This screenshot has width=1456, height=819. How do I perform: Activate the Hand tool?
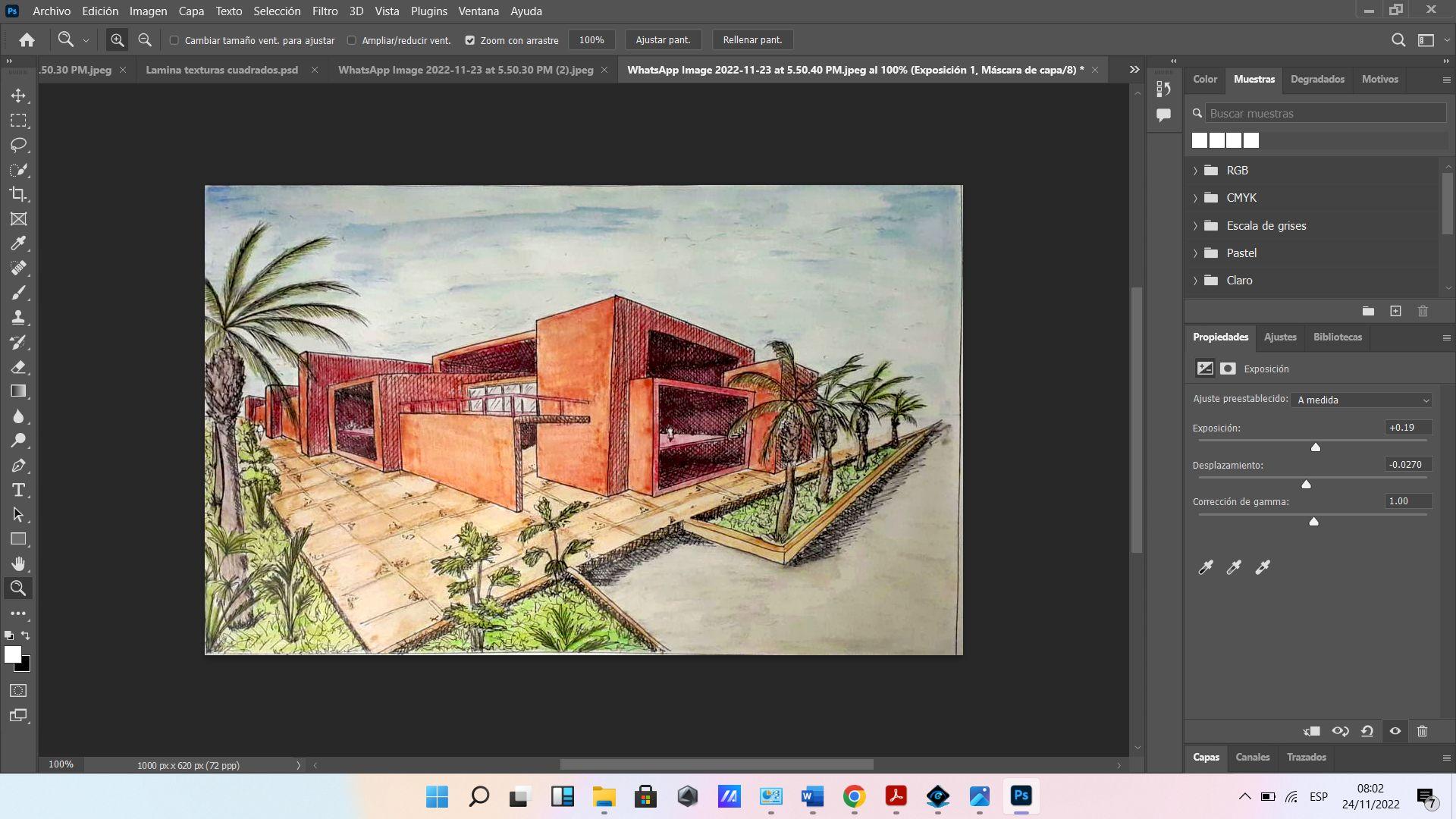click(18, 563)
